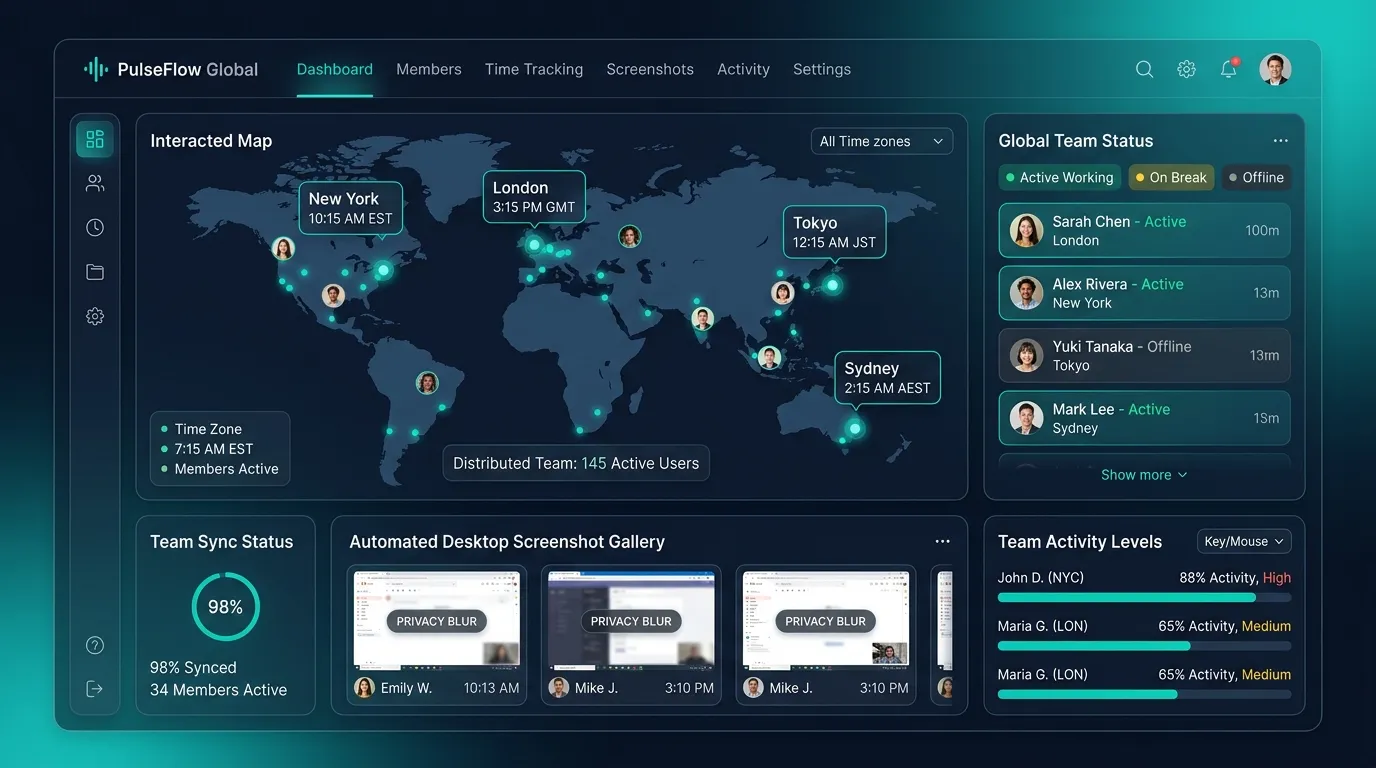Click Sarah Chen's avatar in team status
This screenshot has height=768, width=1376.
[1026, 230]
